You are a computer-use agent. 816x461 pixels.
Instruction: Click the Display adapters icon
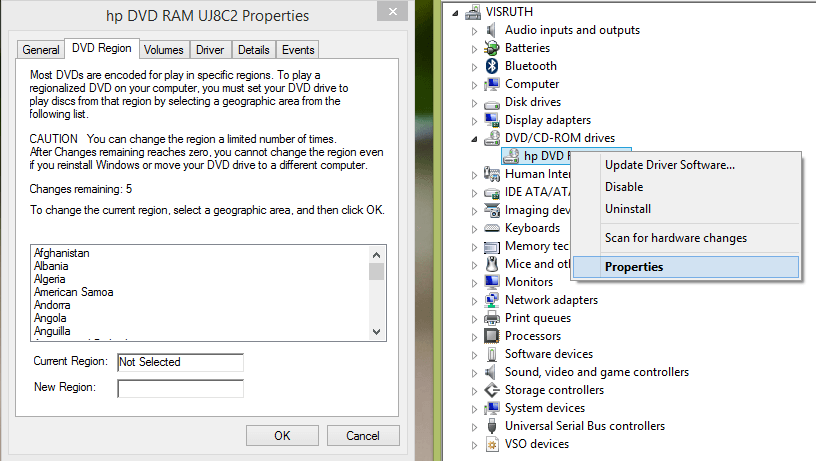(x=492, y=120)
